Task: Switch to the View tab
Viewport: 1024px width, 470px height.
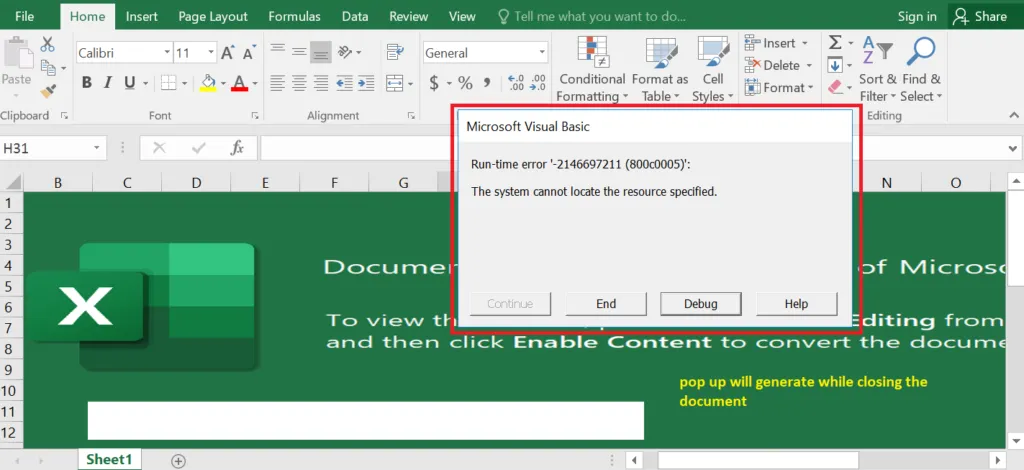Action: 462,16
